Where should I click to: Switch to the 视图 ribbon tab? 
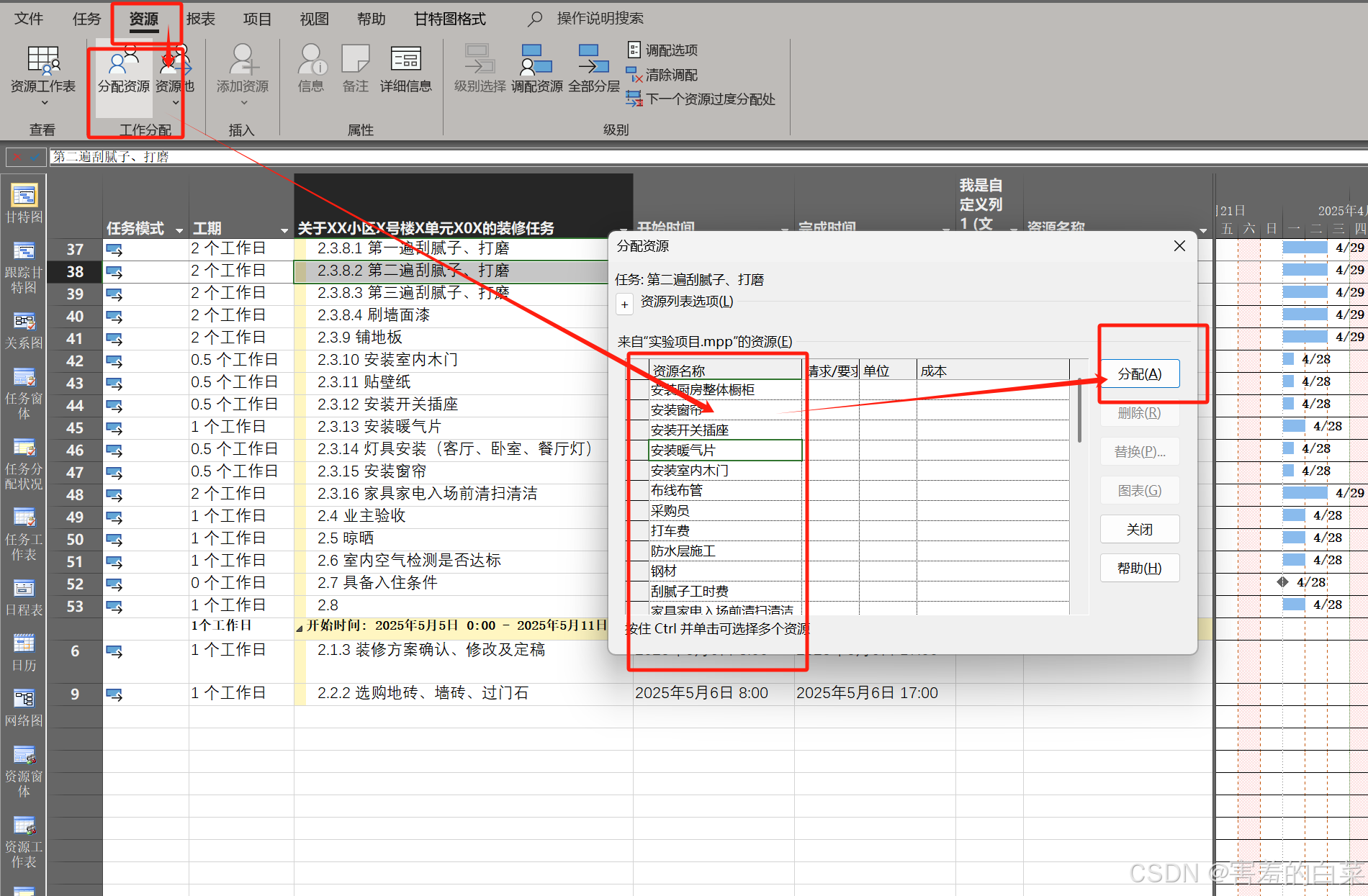pyautogui.click(x=314, y=19)
